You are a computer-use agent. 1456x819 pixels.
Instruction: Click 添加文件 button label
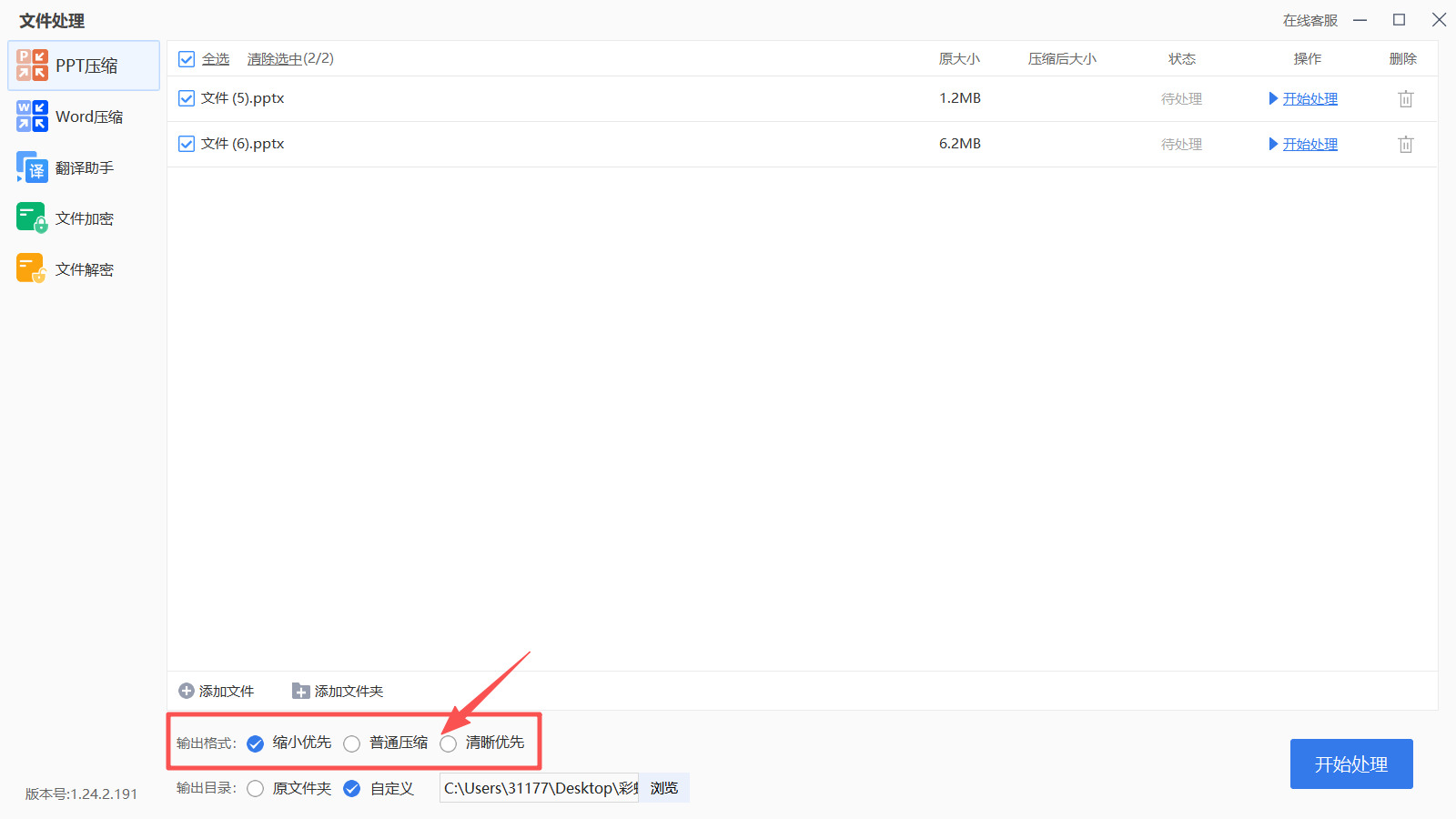tap(227, 692)
